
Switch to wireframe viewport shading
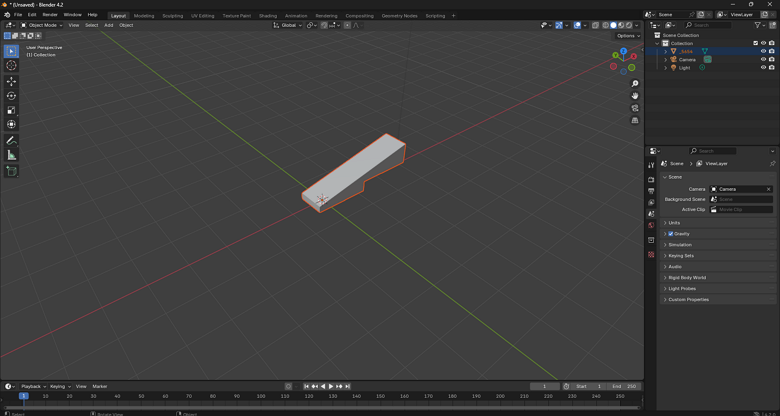coord(605,25)
